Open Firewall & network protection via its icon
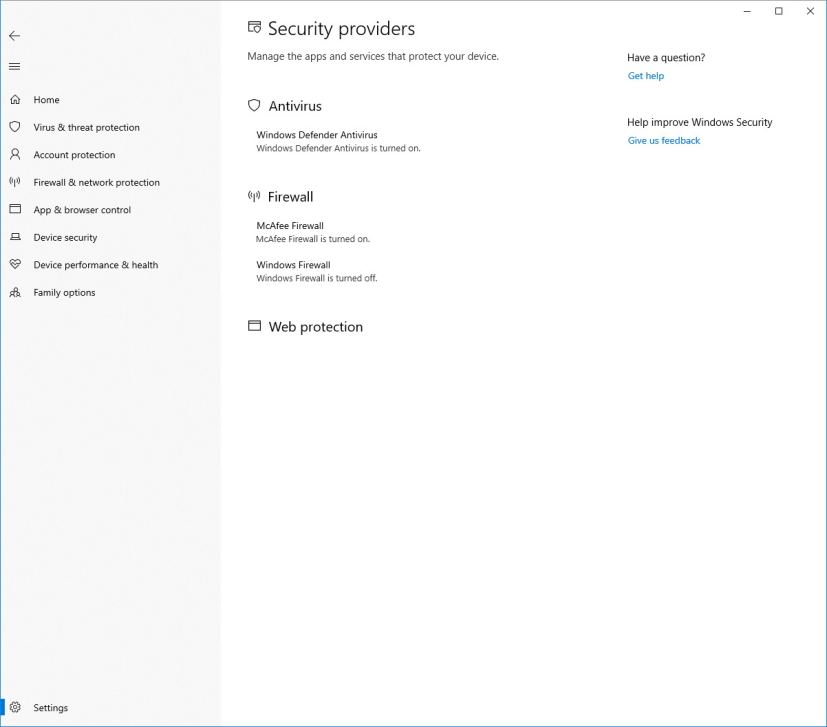Viewport: 827px width, 727px height. 14,182
